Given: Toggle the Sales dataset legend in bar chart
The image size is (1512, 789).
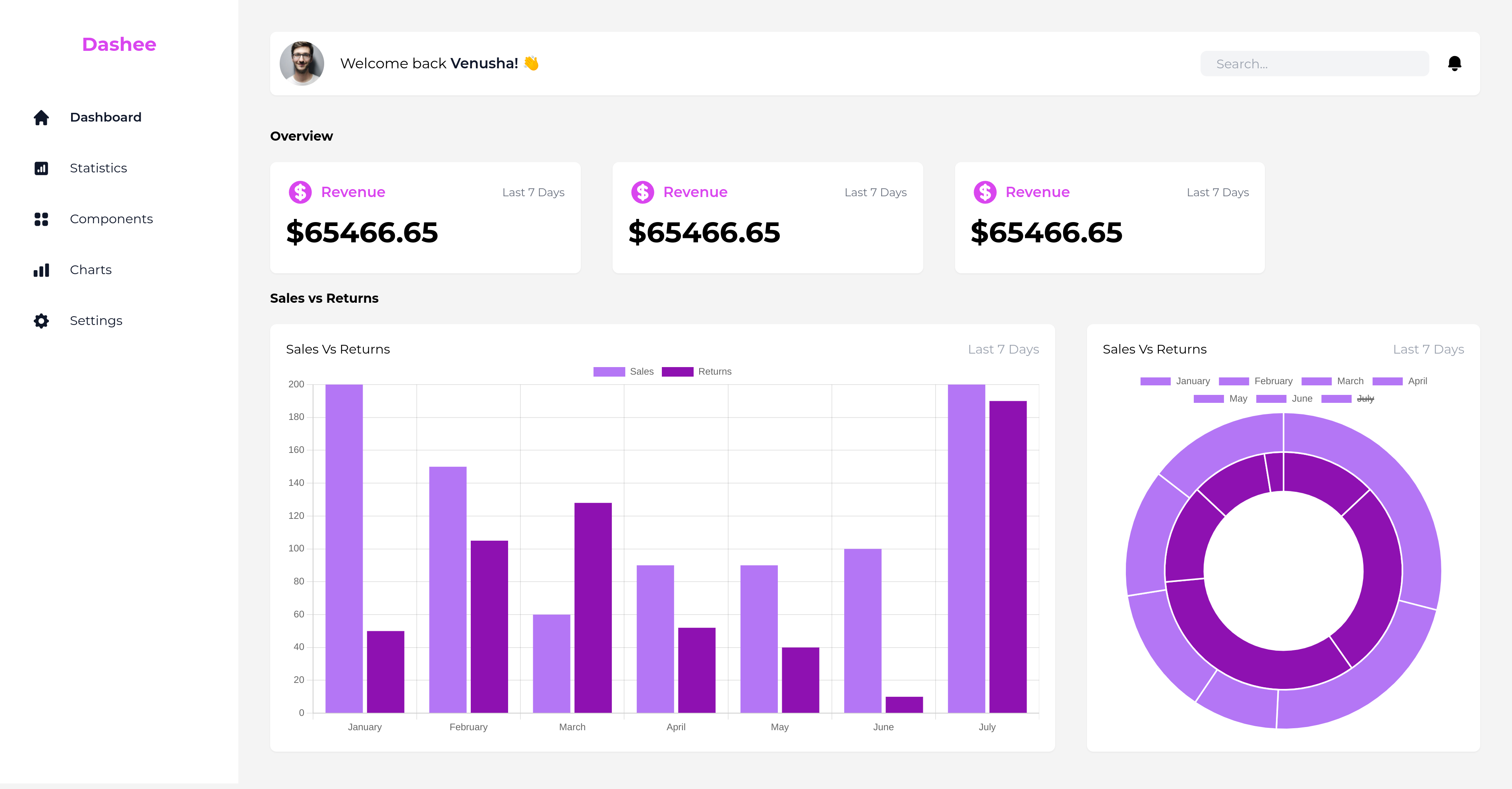Looking at the screenshot, I should pyautogui.click(x=623, y=371).
